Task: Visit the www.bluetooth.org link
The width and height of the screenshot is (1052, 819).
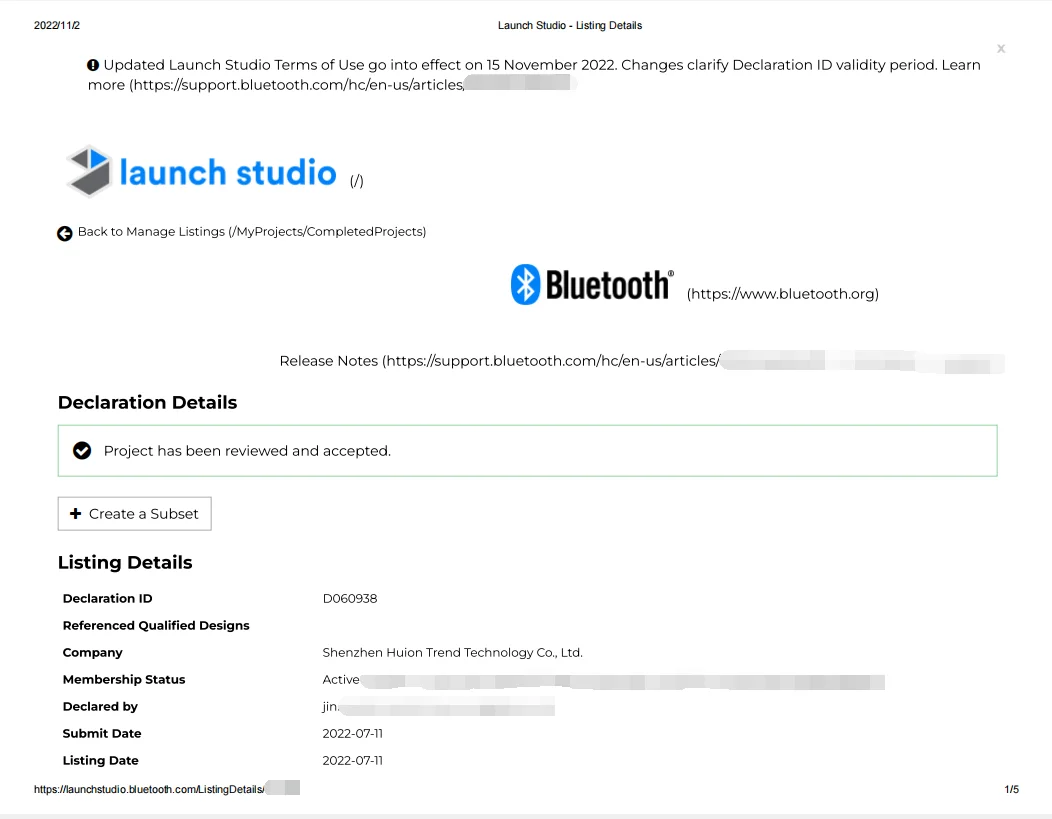Action: [782, 294]
